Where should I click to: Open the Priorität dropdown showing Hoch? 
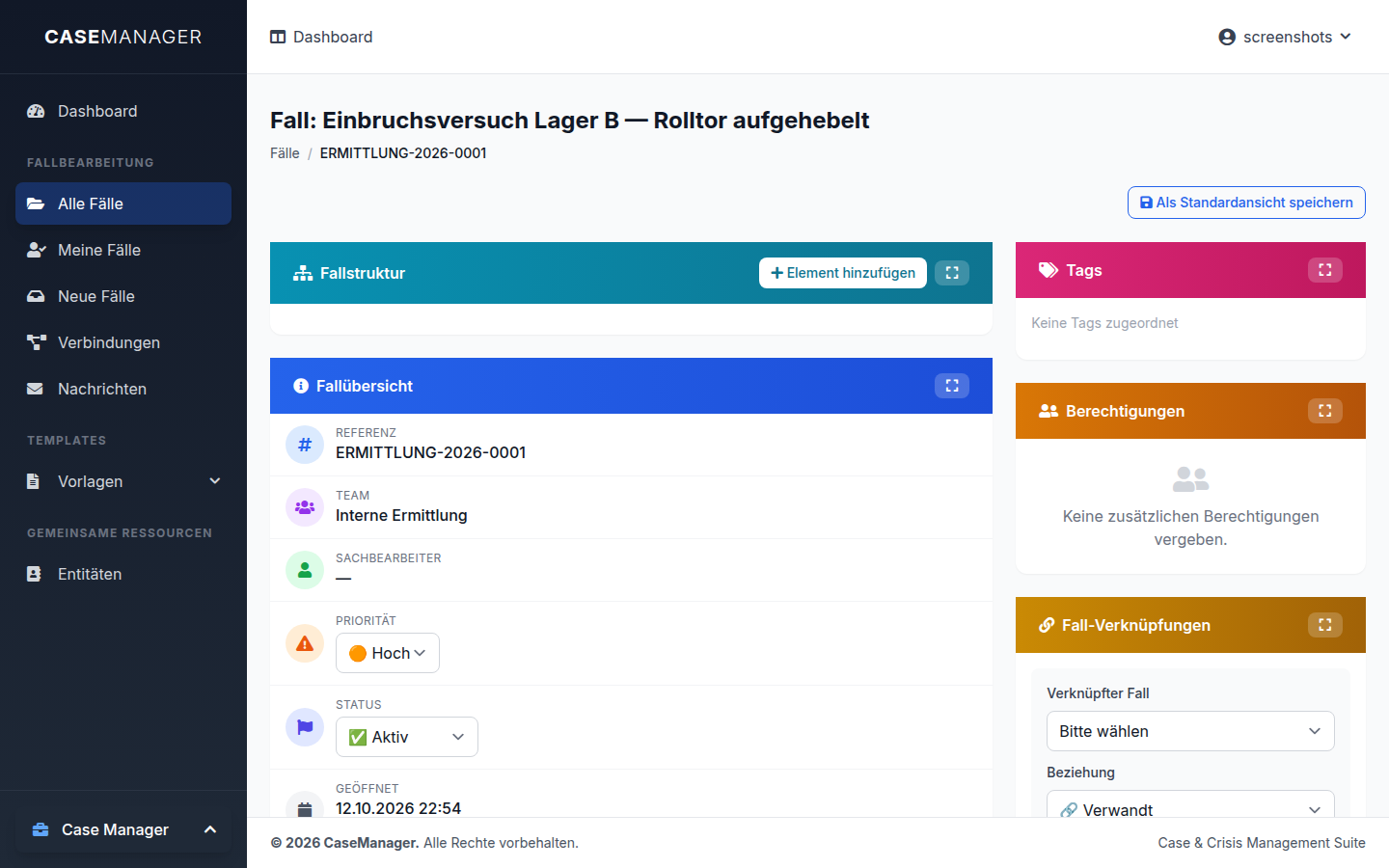pyautogui.click(x=388, y=653)
